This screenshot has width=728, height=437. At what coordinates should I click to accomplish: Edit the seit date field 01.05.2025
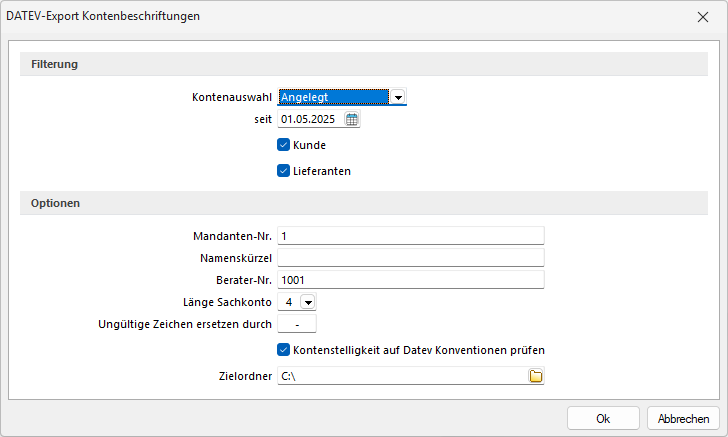tap(311, 119)
